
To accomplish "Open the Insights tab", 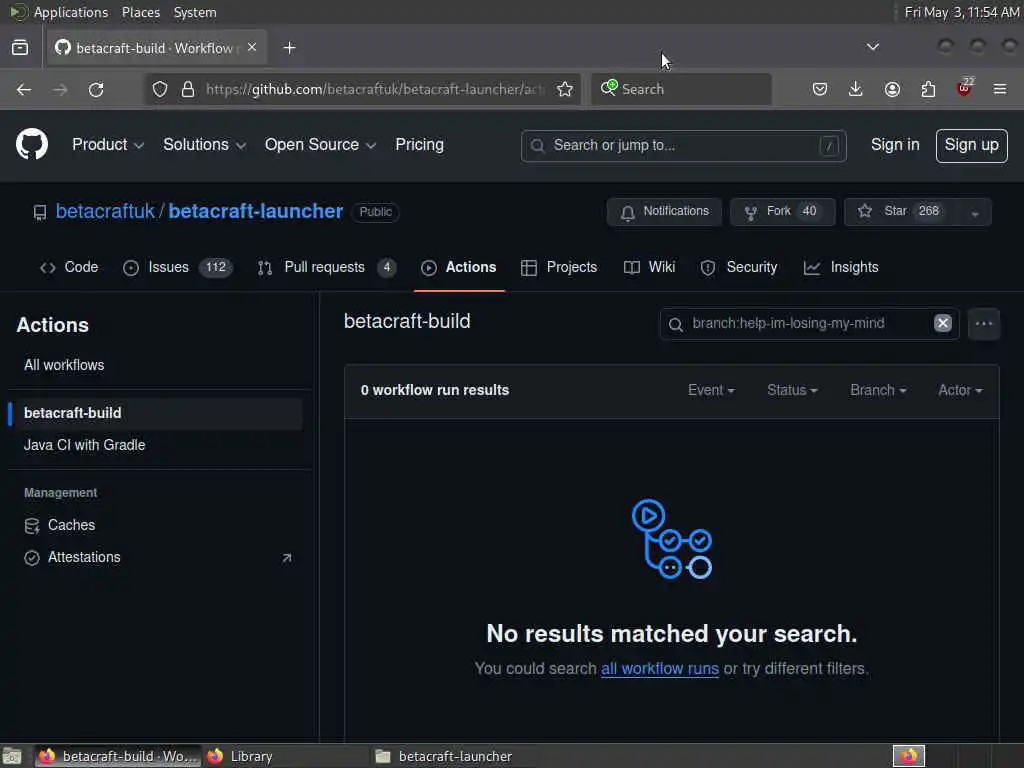I will (841, 267).
